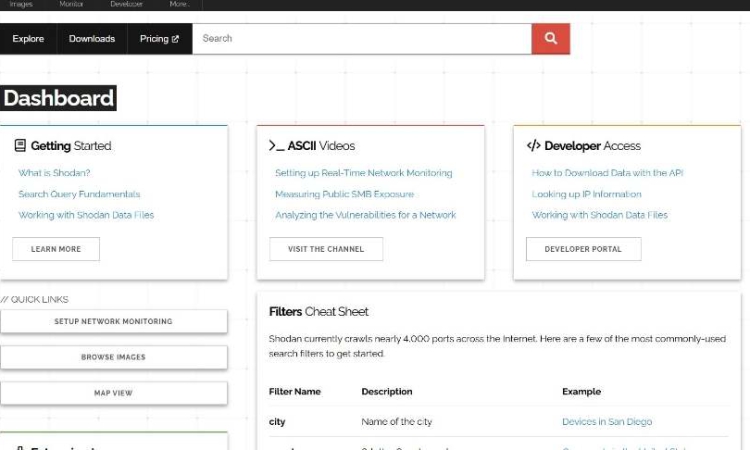Click the Visit the Channel button
This screenshot has width=750, height=450.
(x=326, y=249)
